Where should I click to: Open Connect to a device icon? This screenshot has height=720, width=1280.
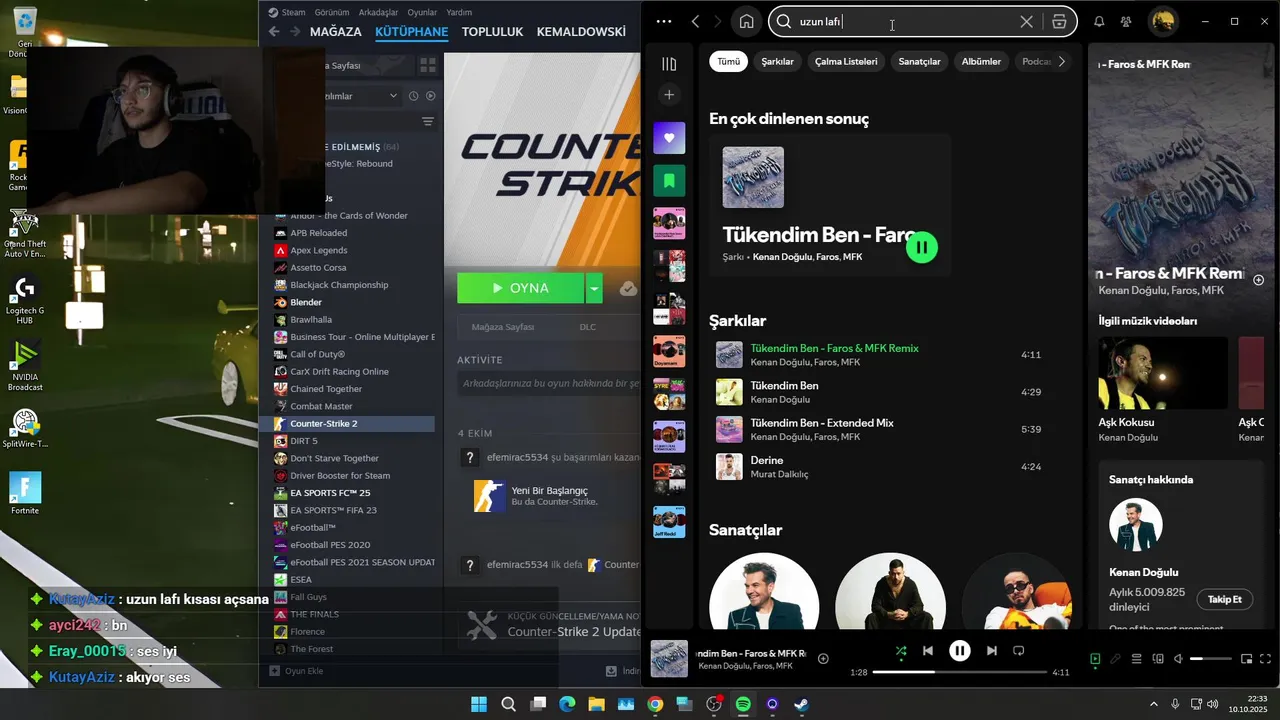click(x=1158, y=659)
